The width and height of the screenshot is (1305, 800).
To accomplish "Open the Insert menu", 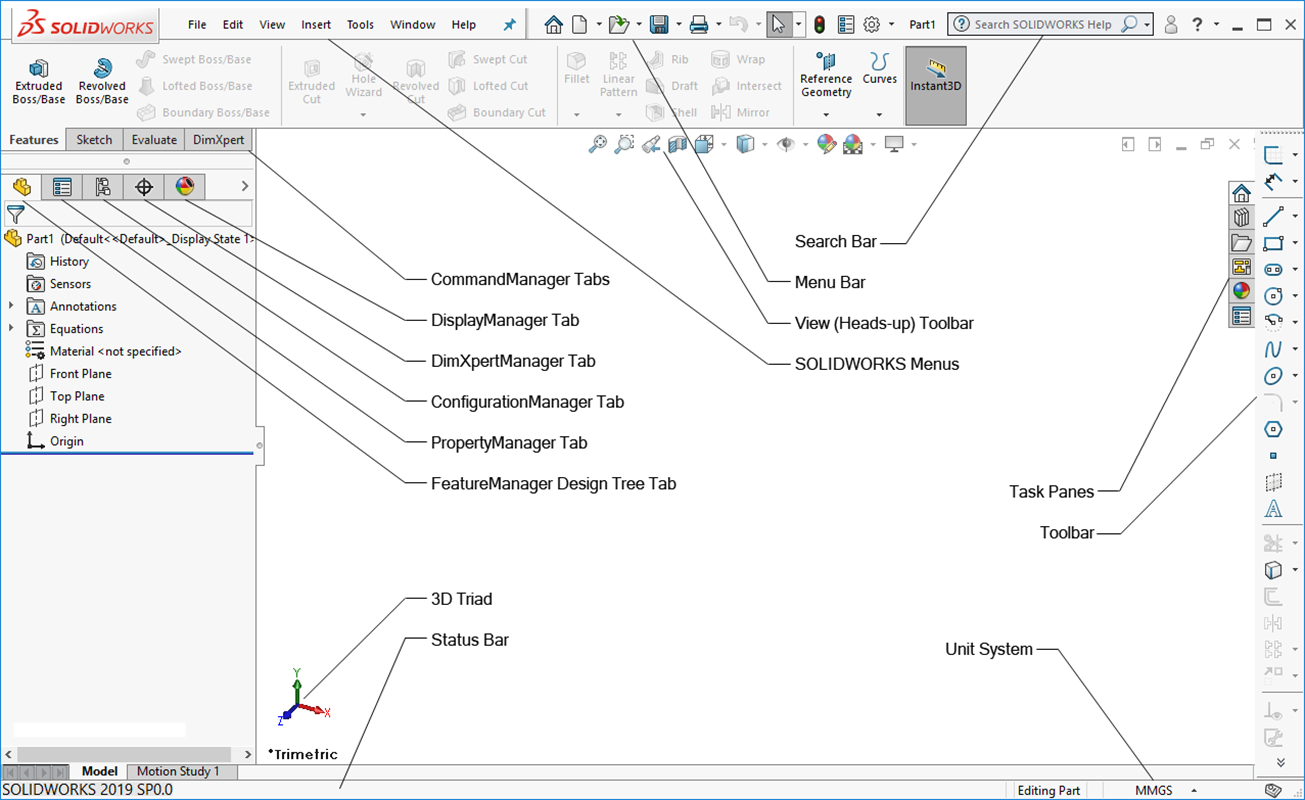I will 316,24.
